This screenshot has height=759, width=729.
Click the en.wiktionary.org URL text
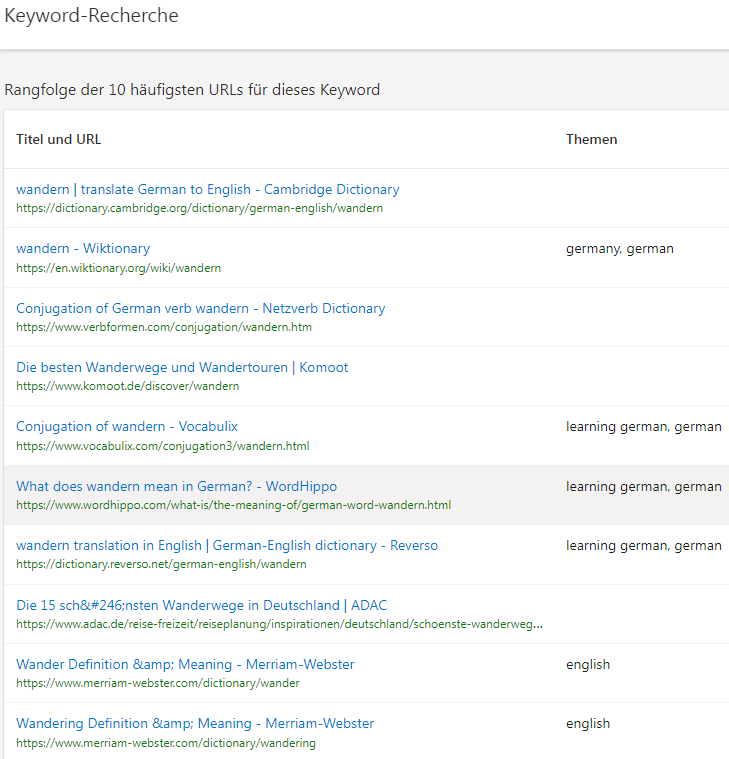pyautogui.click(x=118, y=268)
